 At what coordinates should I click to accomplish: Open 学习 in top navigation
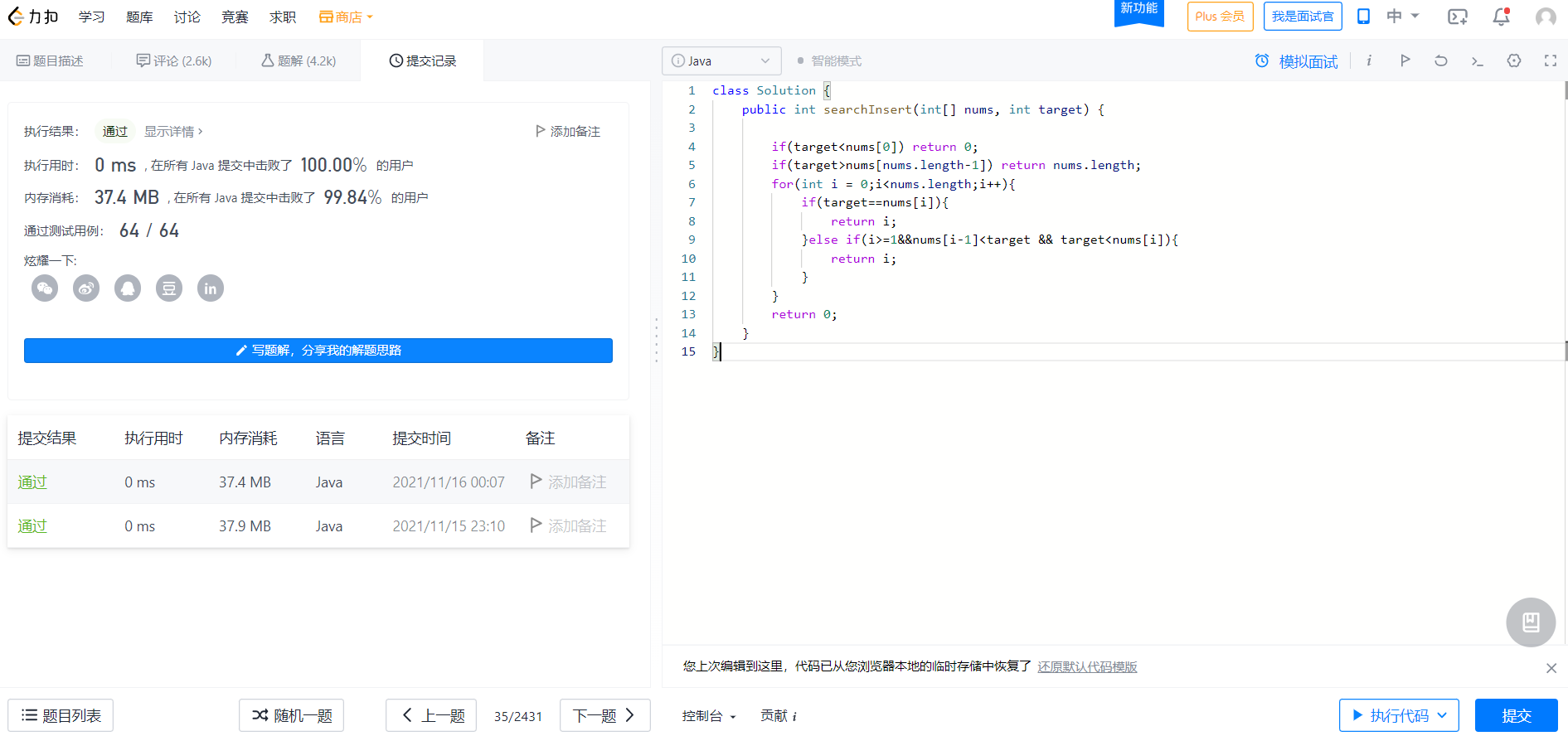pyautogui.click(x=91, y=17)
